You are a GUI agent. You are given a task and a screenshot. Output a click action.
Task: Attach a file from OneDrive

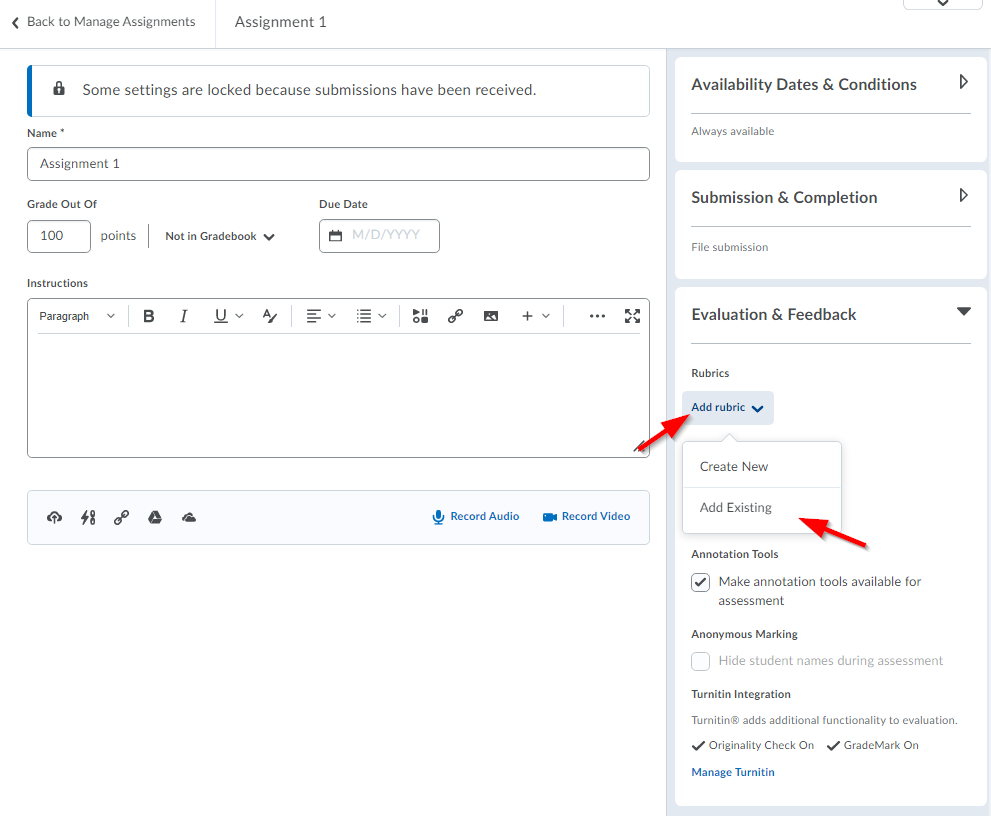coord(189,517)
